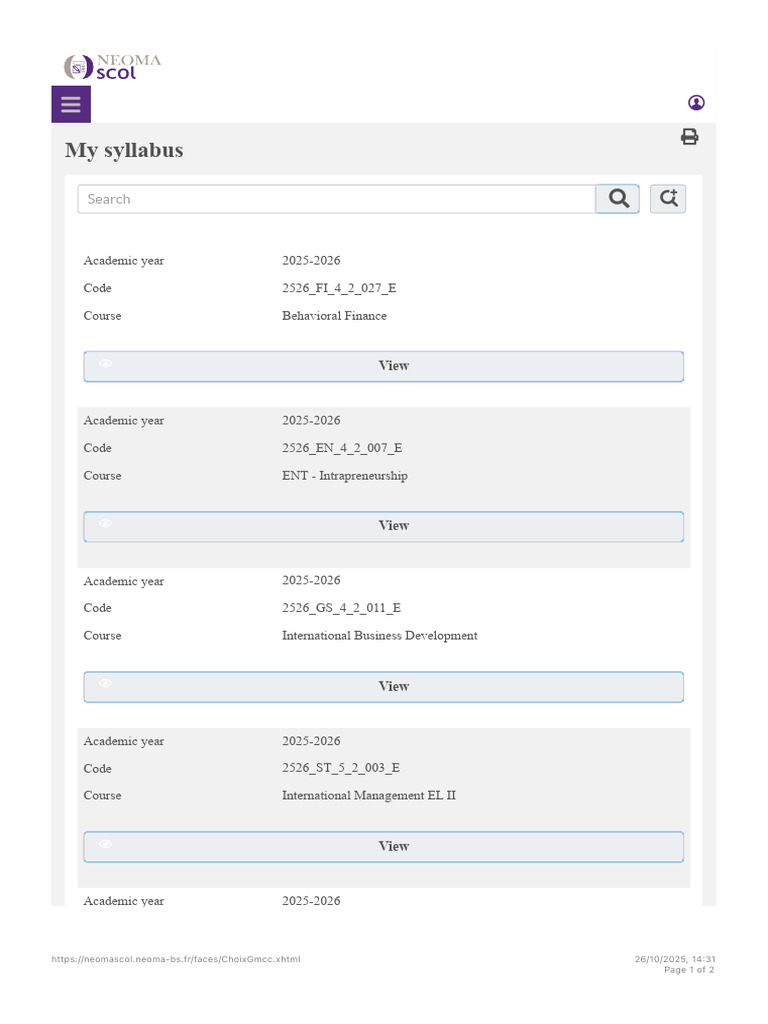View the ENT - Intrapreneurship syllabus

click(x=383, y=526)
